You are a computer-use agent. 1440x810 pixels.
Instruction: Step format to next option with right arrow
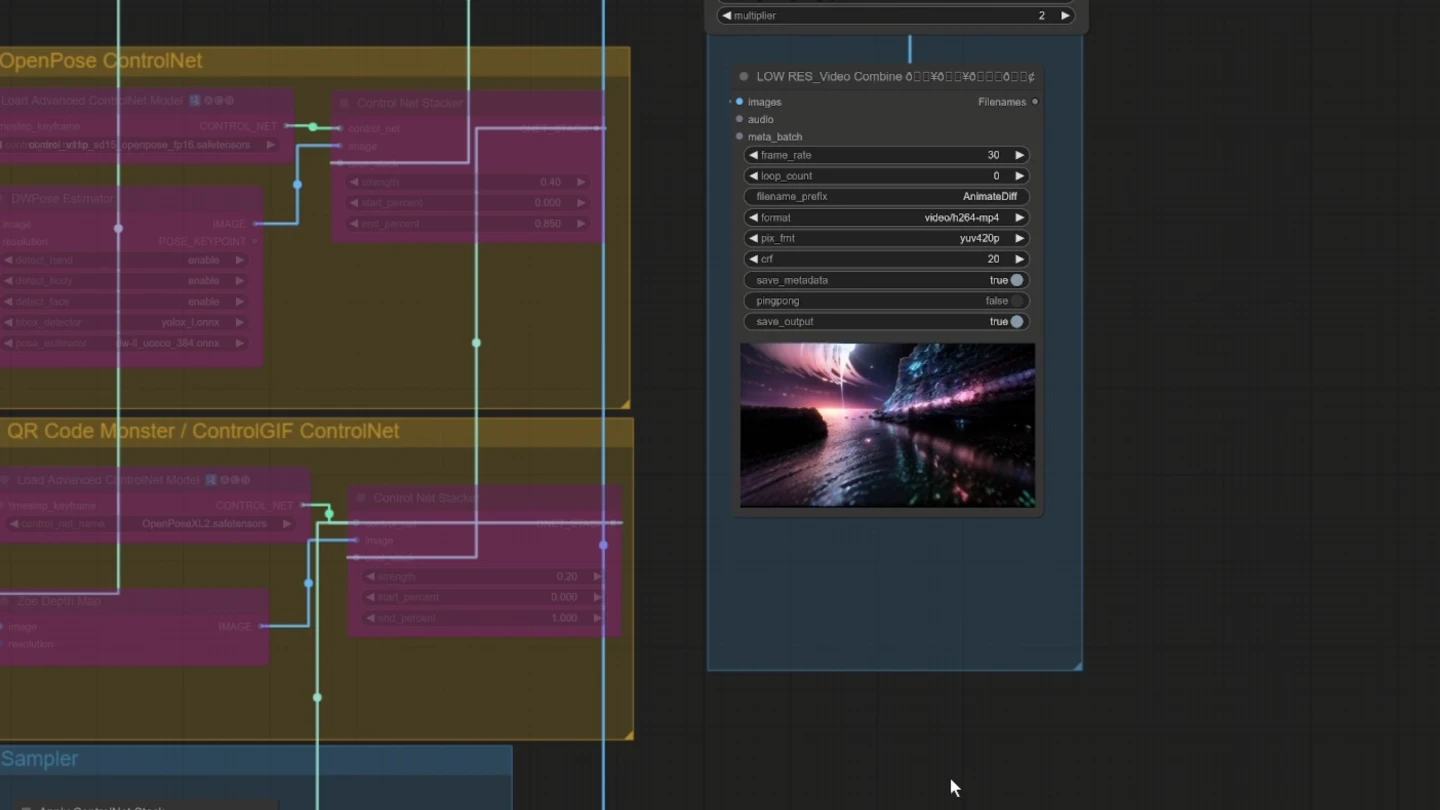[1019, 217]
